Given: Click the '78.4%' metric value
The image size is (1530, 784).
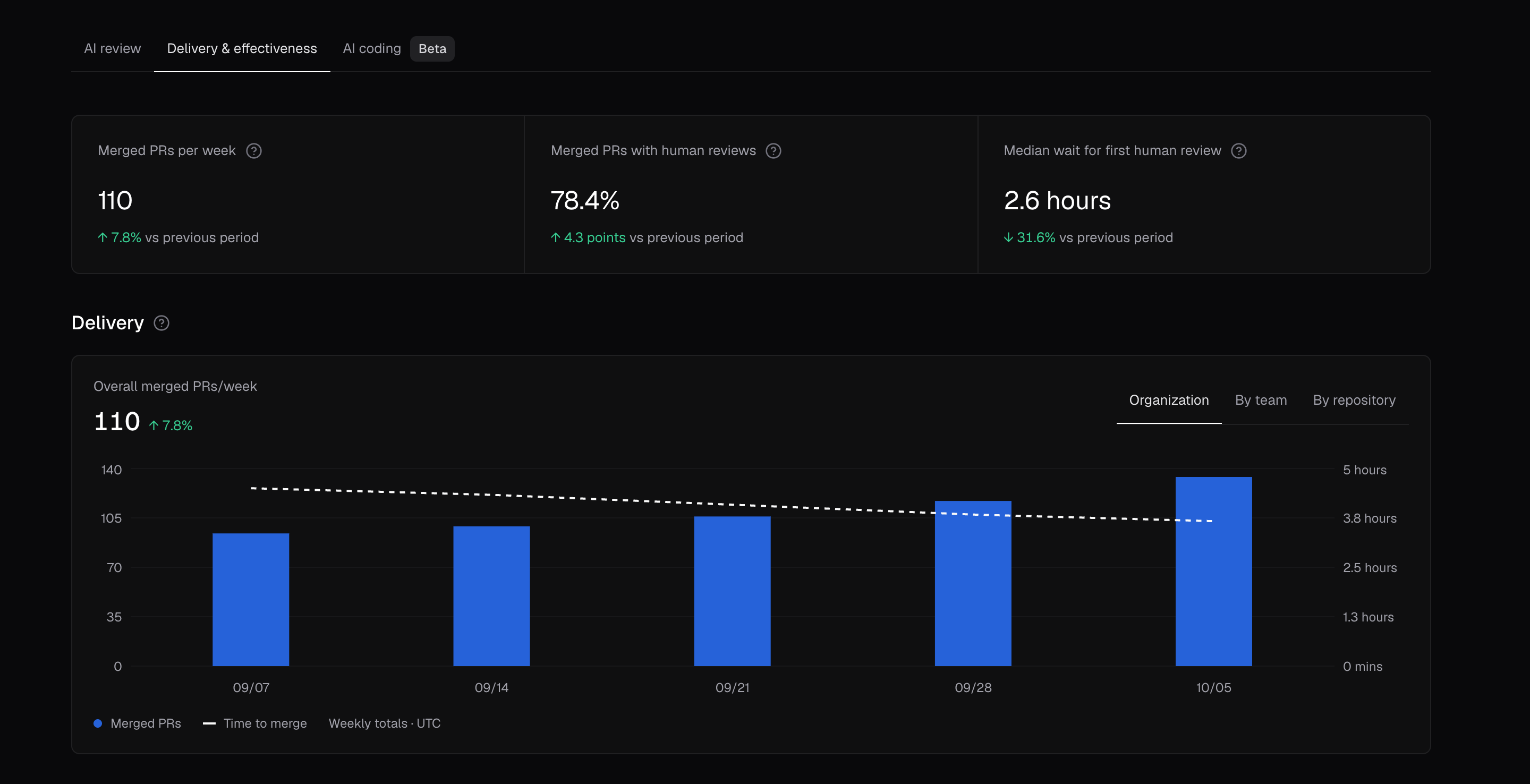Looking at the screenshot, I should click(x=585, y=201).
